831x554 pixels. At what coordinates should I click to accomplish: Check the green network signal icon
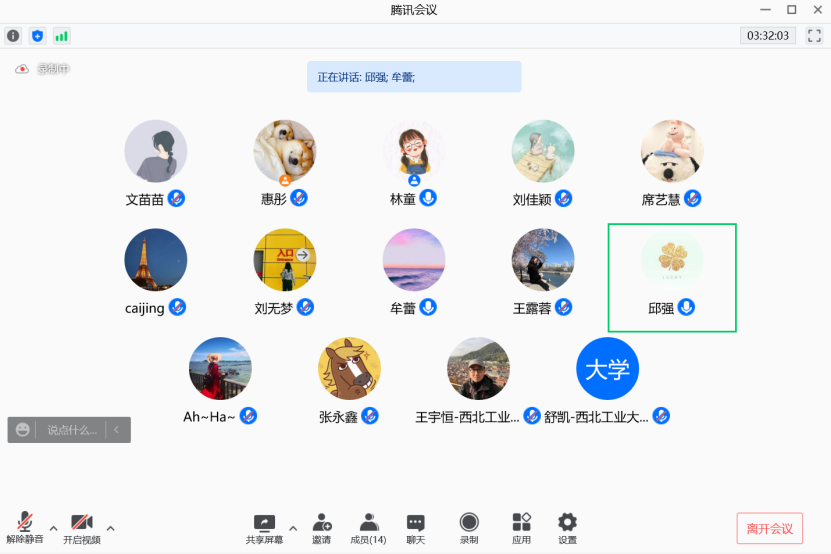[x=62, y=36]
